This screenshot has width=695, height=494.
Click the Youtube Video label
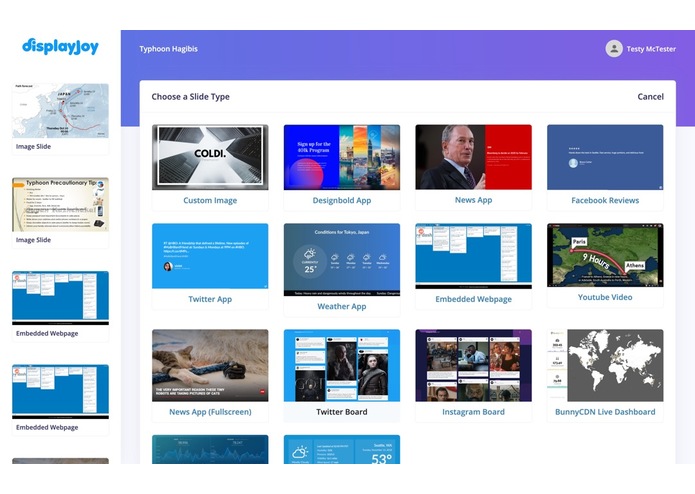pos(605,297)
